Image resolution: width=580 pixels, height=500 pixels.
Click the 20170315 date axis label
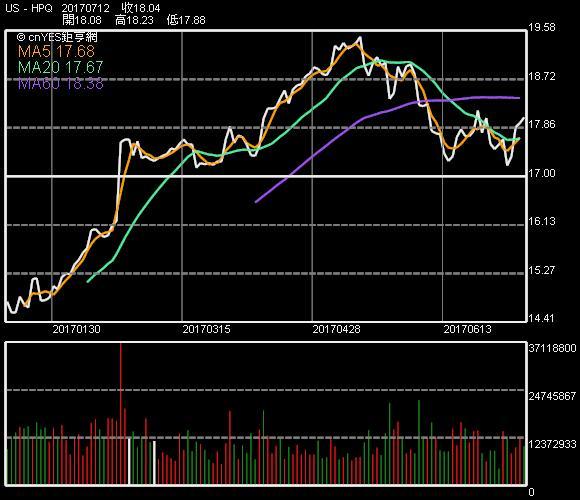tap(206, 329)
